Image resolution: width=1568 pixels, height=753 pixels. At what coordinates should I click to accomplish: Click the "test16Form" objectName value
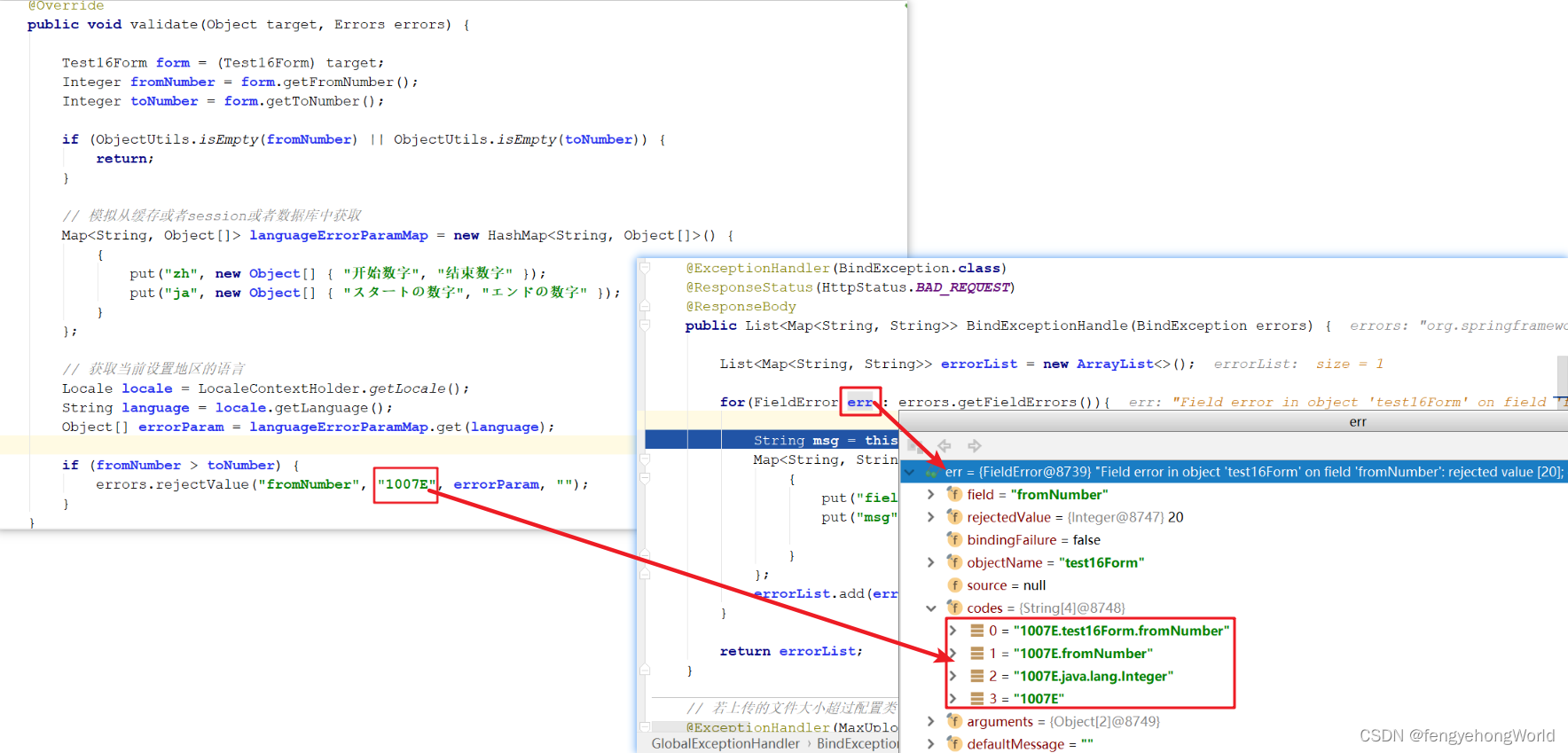[x=1102, y=562]
